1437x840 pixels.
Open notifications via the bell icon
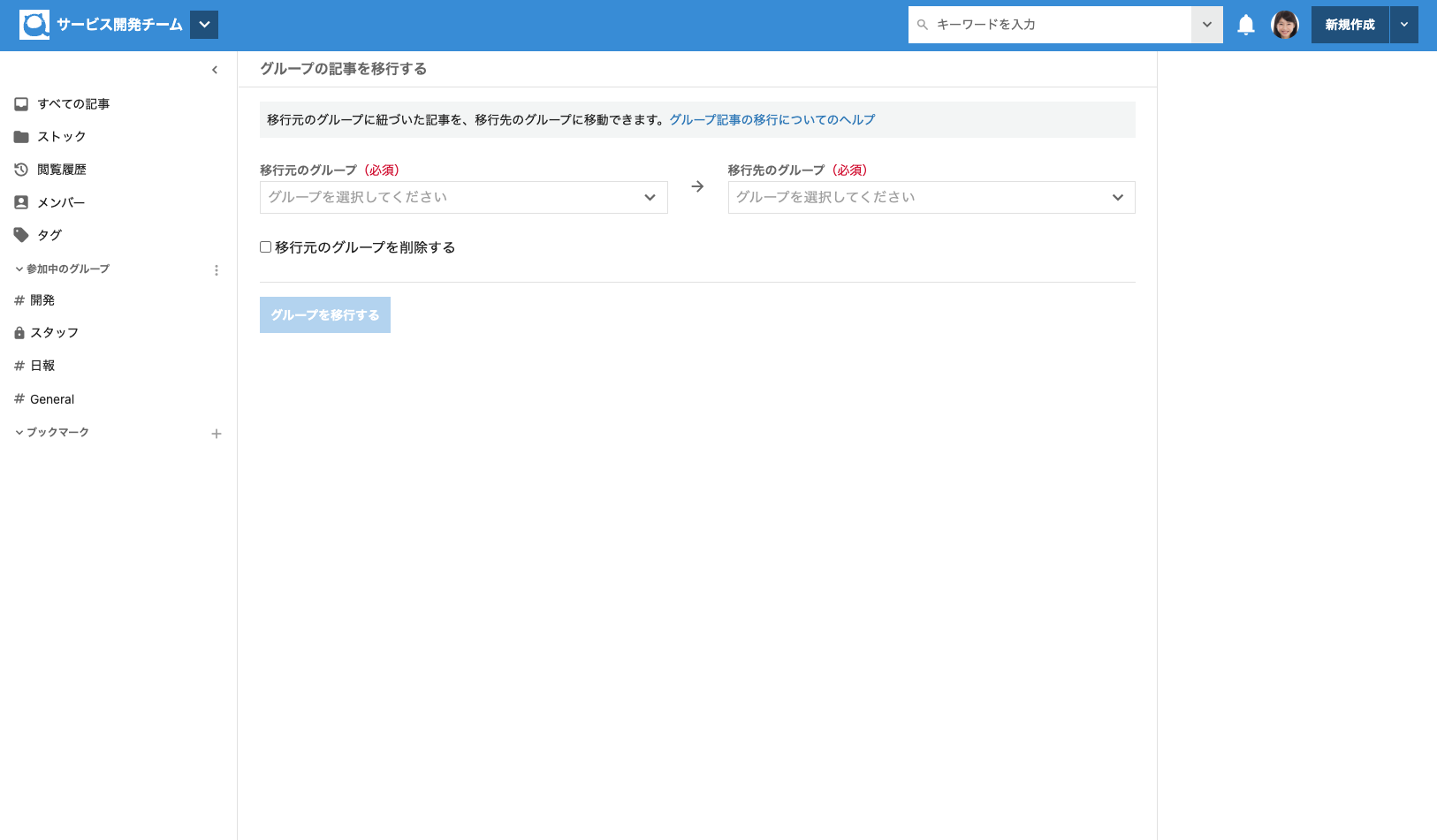pyautogui.click(x=1246, y=24)
